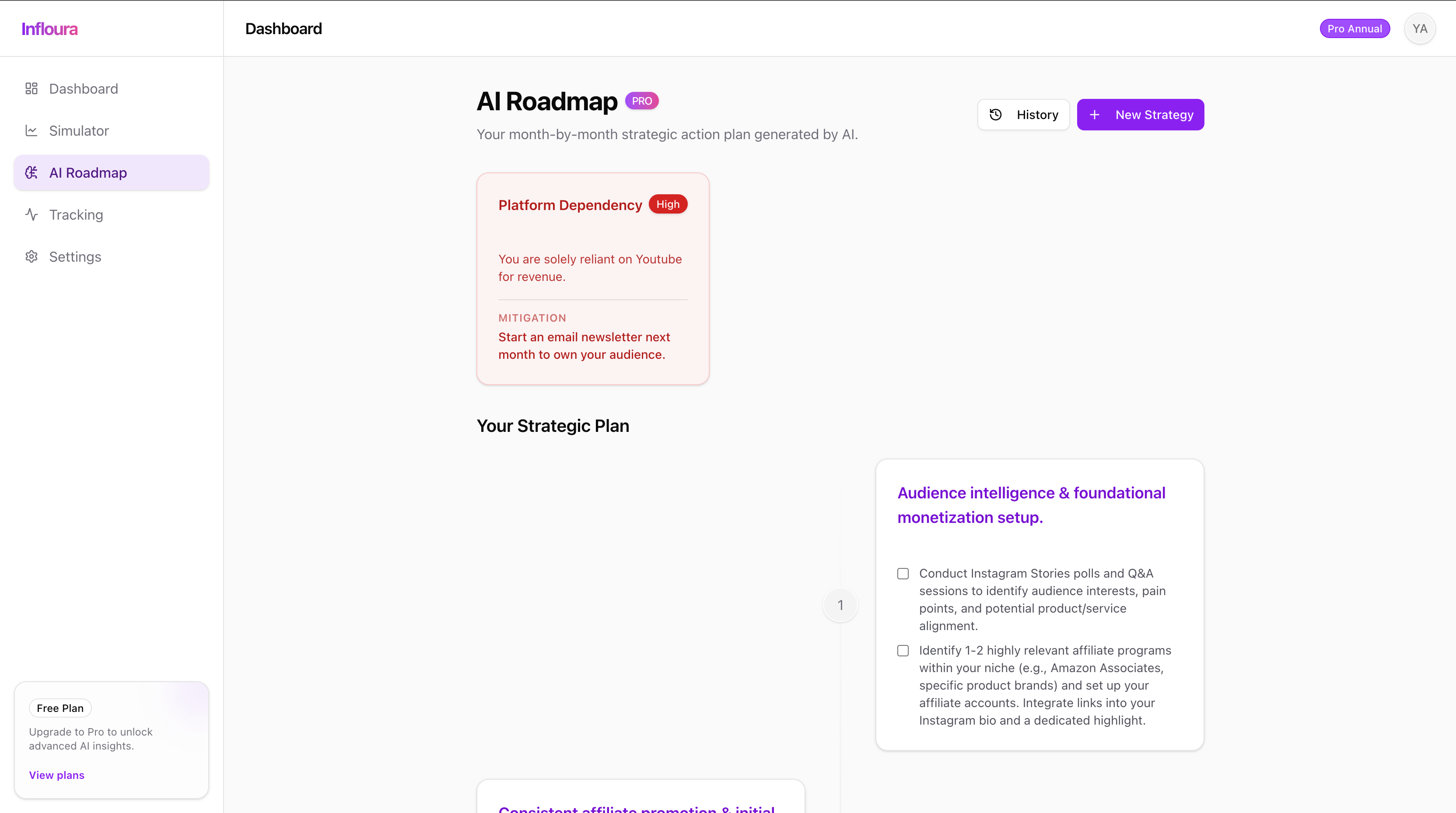The height and width of the screenshot is (813, 1456).
Task: Navigate to Tracking
Action: 112,215
